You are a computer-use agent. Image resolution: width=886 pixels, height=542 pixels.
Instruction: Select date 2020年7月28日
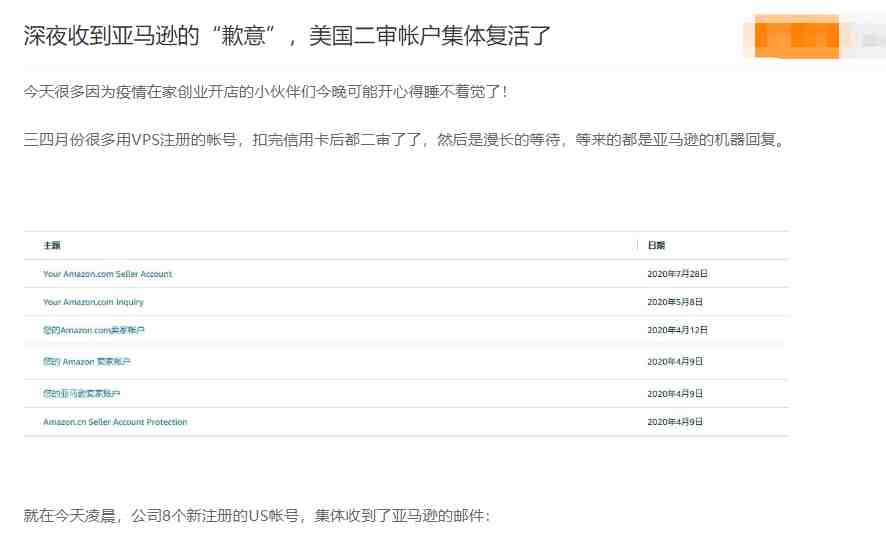tap(677, 274)
